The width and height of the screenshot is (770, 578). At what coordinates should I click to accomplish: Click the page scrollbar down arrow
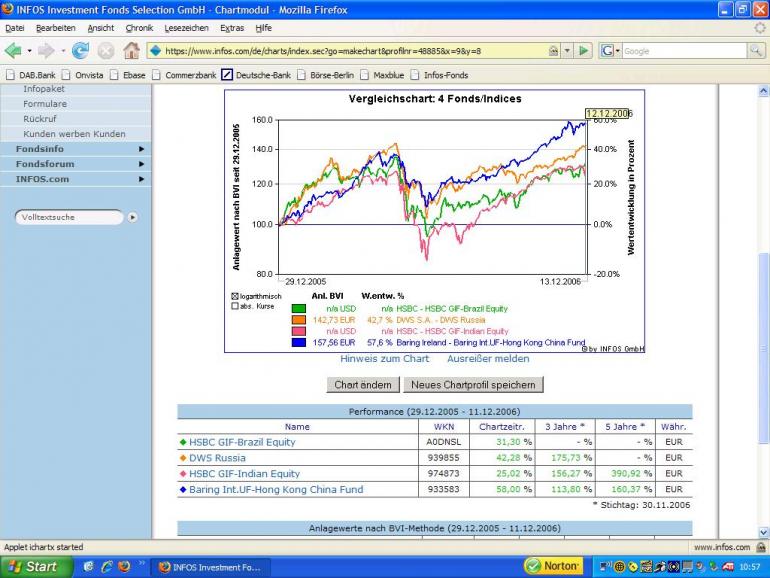[764, 532]
